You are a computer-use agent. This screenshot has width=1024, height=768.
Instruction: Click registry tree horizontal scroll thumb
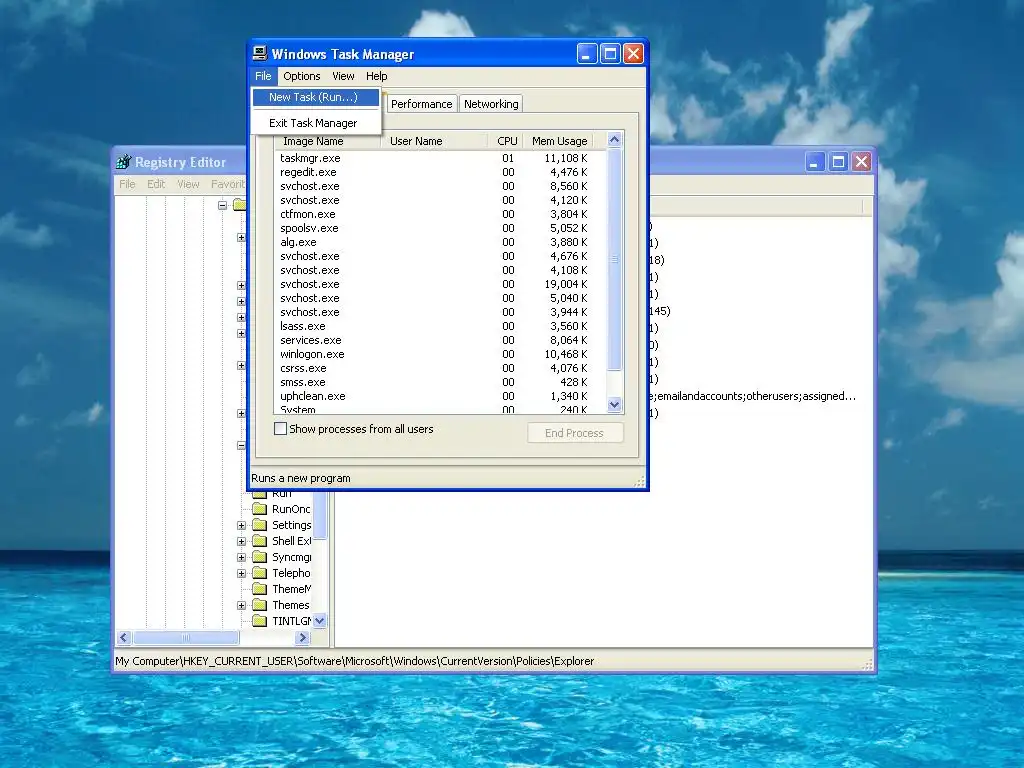coord(186,637)
